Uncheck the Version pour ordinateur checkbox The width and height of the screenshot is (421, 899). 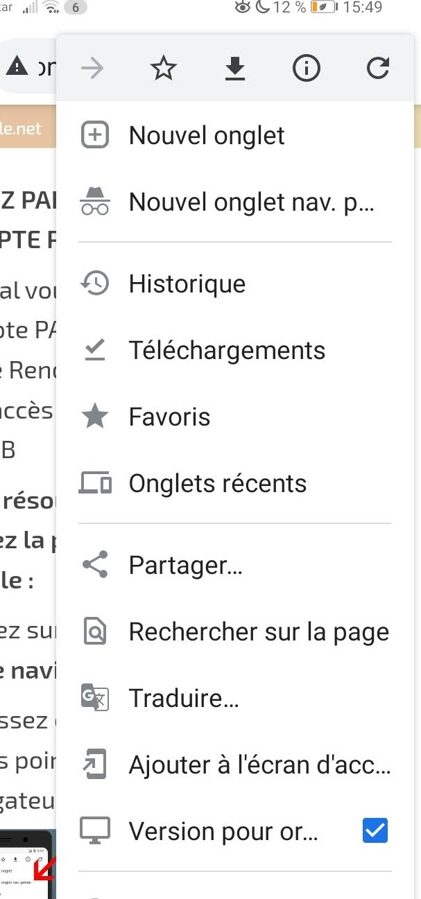coord(375,830)
